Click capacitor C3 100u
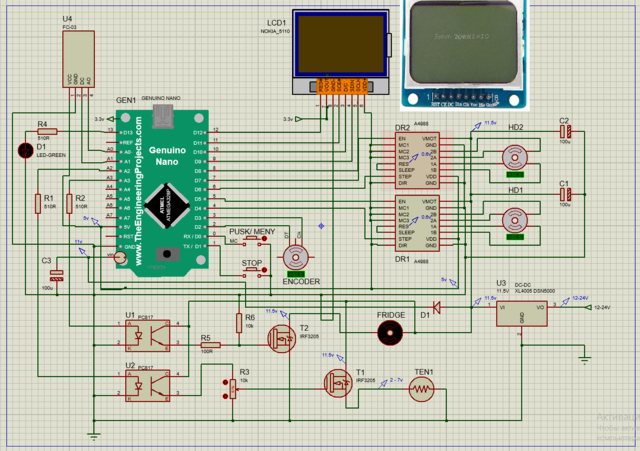The width and height of the screenshot is (640, 451). click(57, 275)
